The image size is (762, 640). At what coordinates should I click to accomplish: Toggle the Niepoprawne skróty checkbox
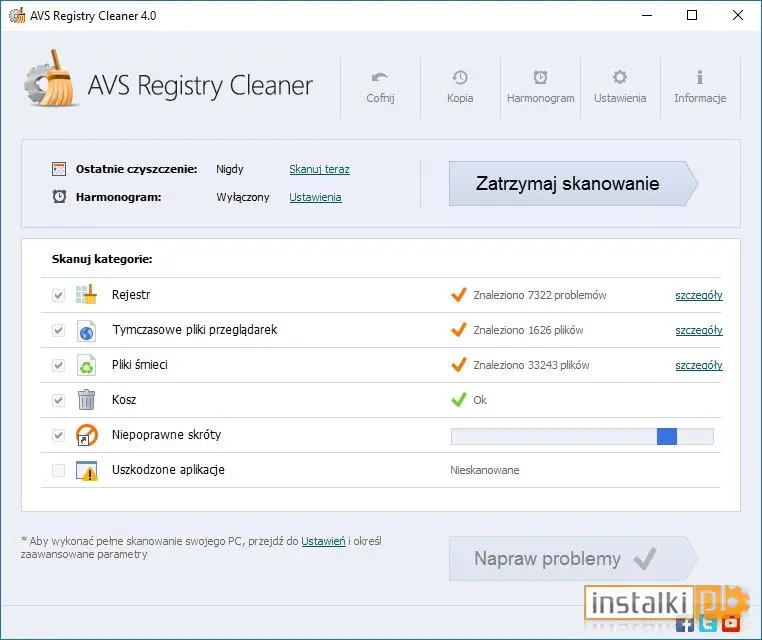(x=58, y=435)
